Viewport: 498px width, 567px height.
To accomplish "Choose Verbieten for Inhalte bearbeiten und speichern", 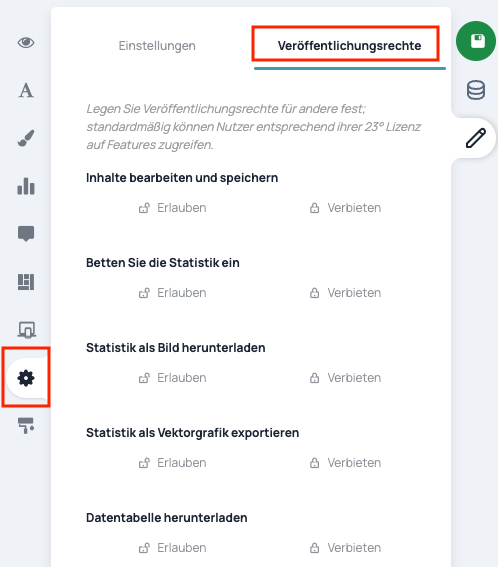I will tap(345, 208).
